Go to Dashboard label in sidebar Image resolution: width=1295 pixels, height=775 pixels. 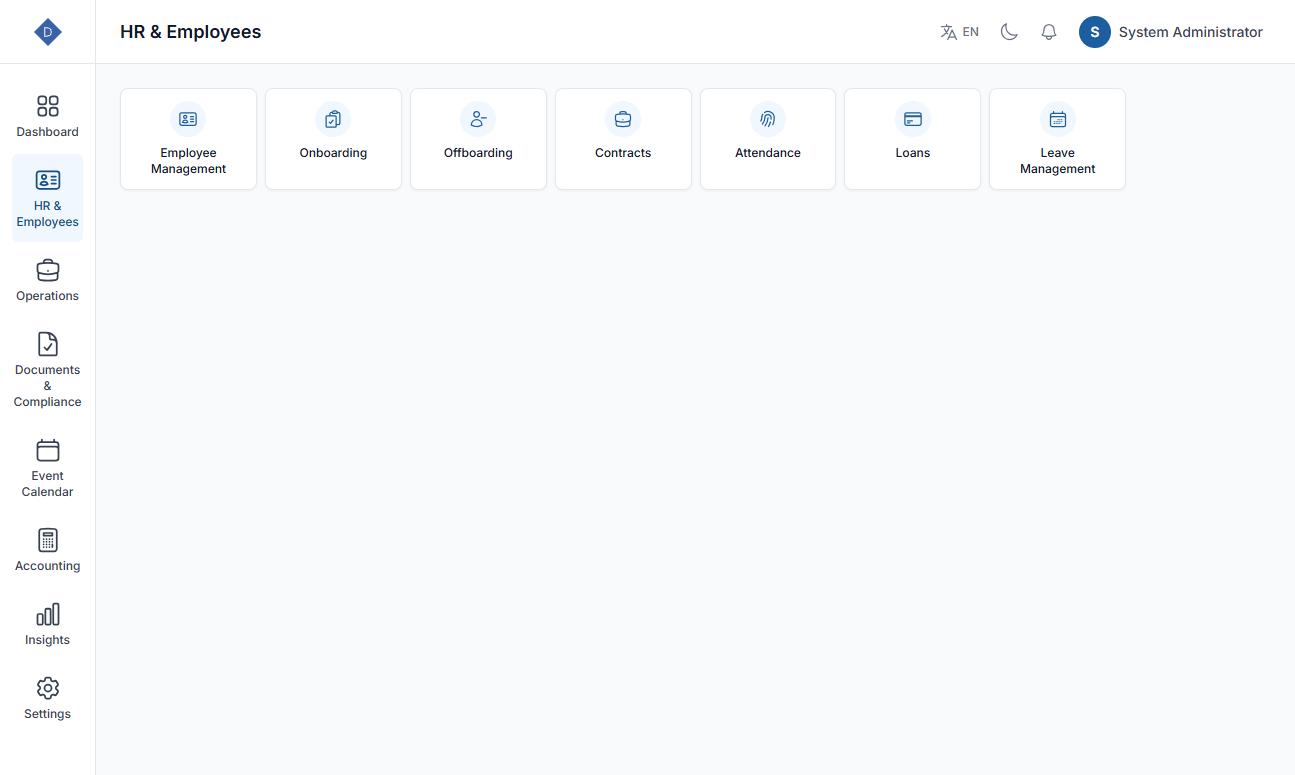pyautogui.click(x=48, y=132)
